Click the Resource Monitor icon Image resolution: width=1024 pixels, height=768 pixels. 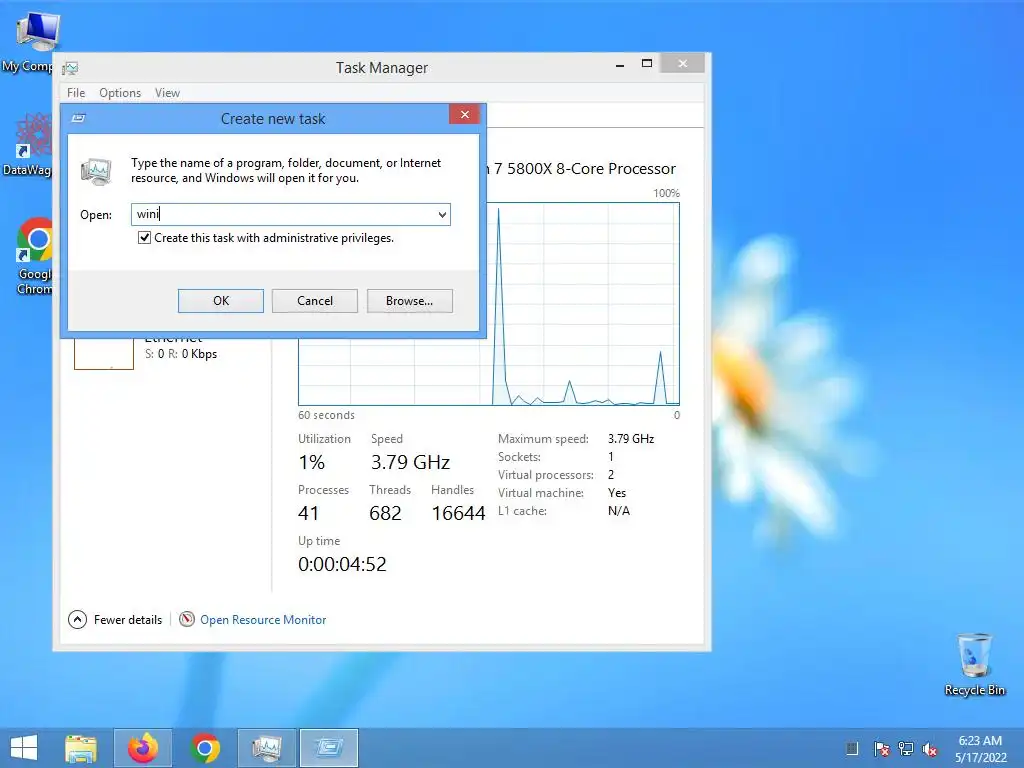coord(187,619)
